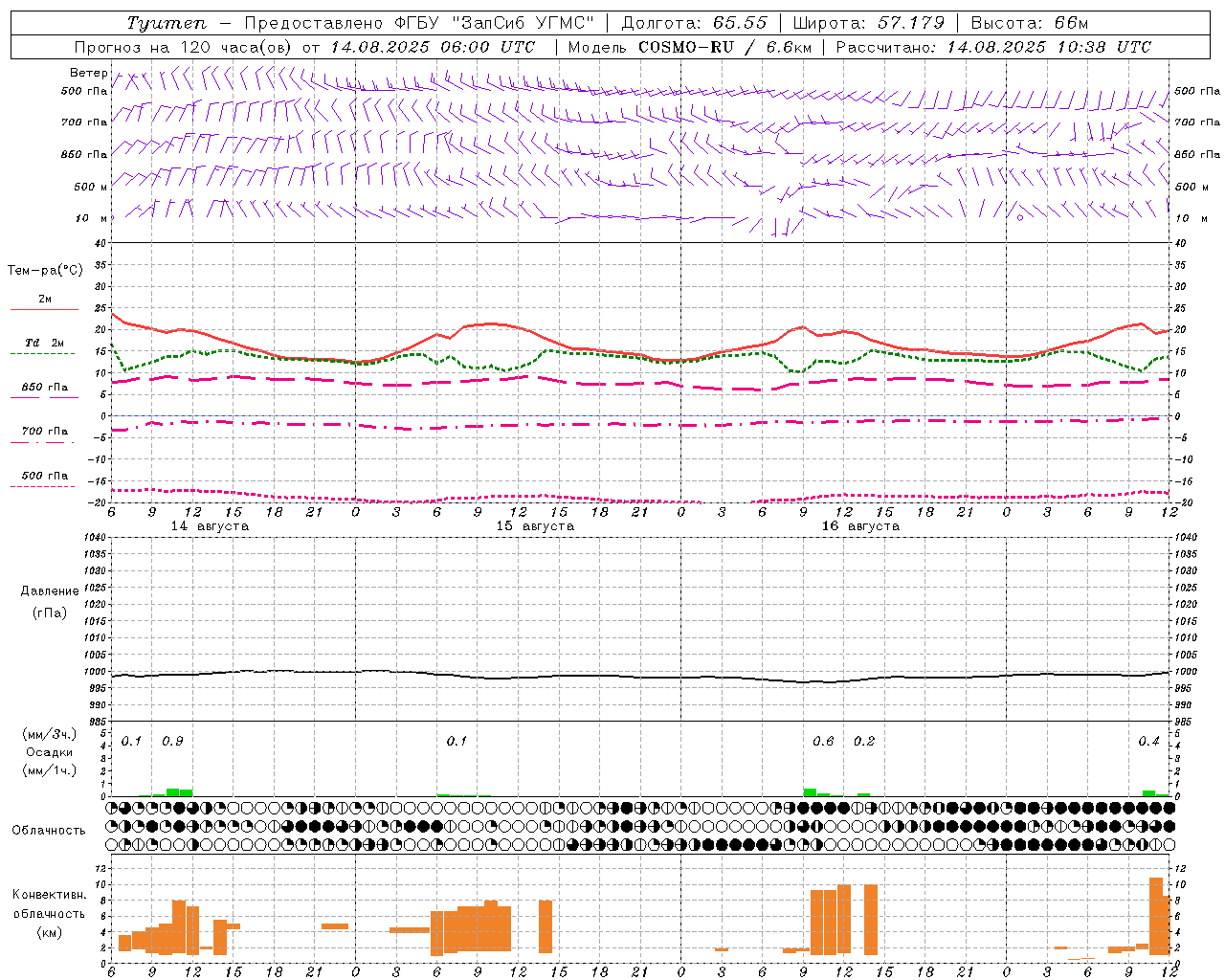
Task: Click the '16 августа' date label
Action: pyautogui.click(x=860, y=526)
